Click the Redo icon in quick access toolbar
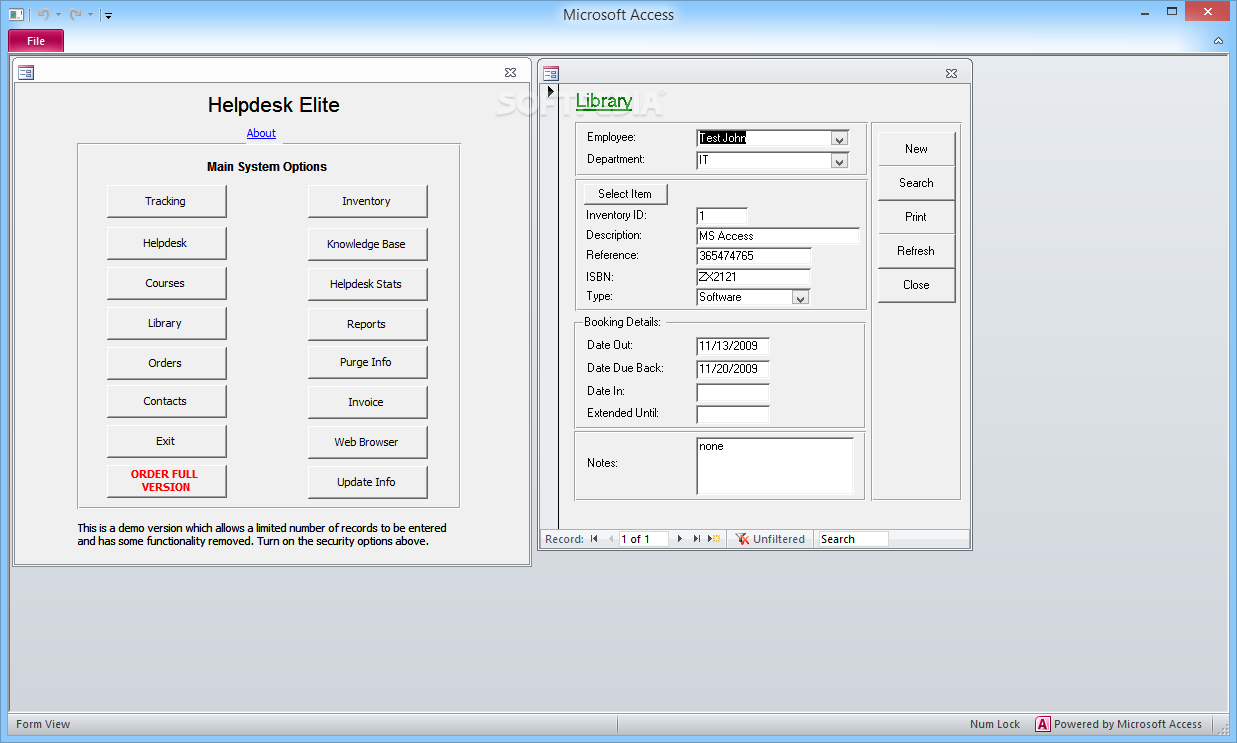1237x743 pixels. coord(75,14)
